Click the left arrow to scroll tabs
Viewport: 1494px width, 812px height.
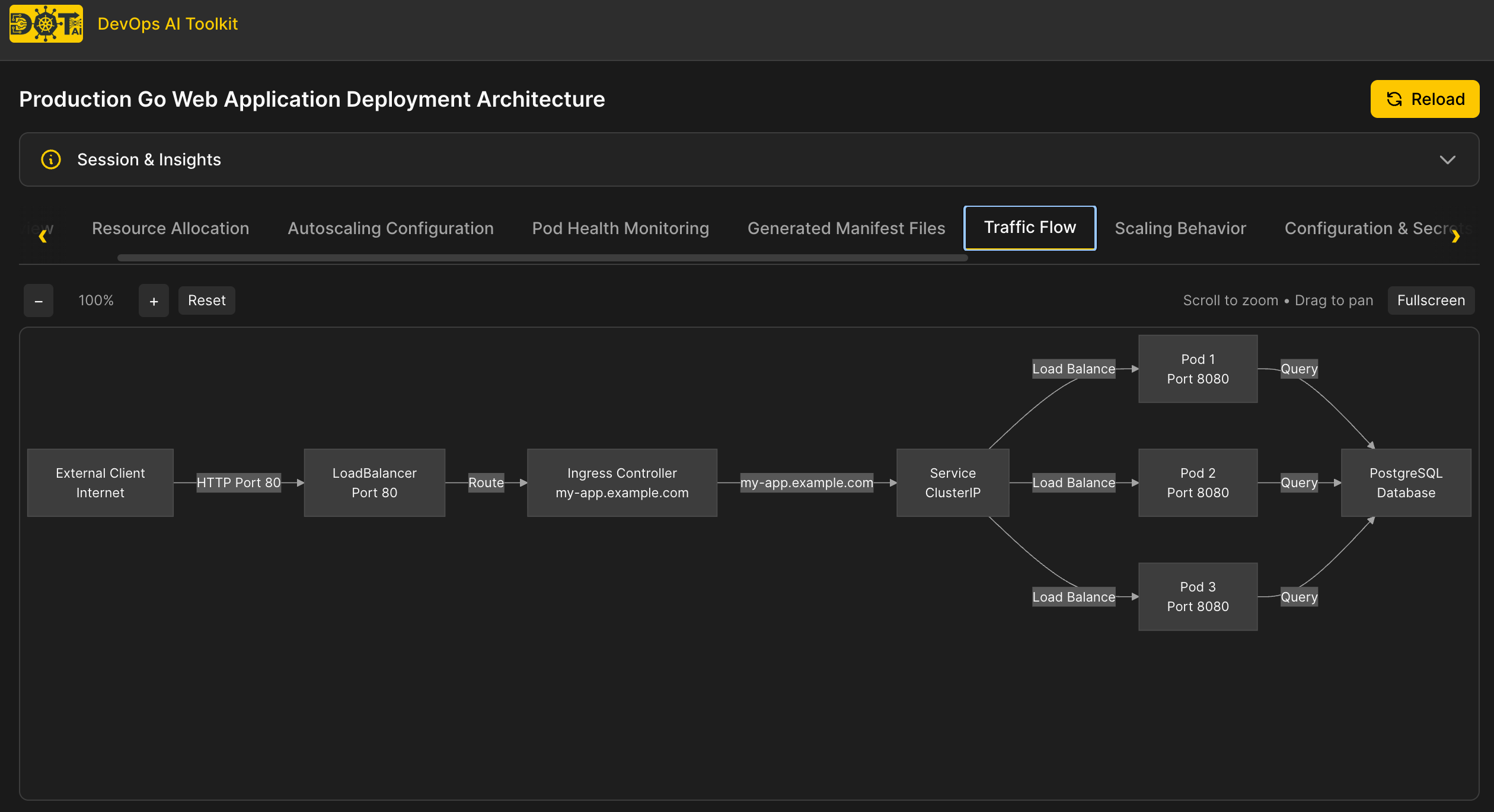43,236
